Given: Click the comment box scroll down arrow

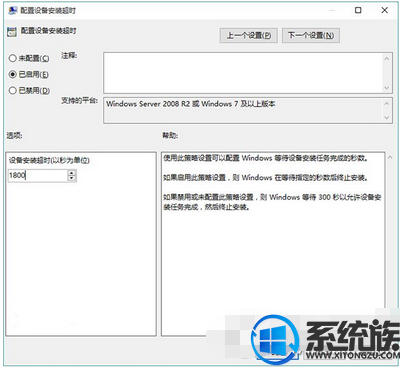Looking at the screenshot, I should pyautogui.click(x=387, y=88).
